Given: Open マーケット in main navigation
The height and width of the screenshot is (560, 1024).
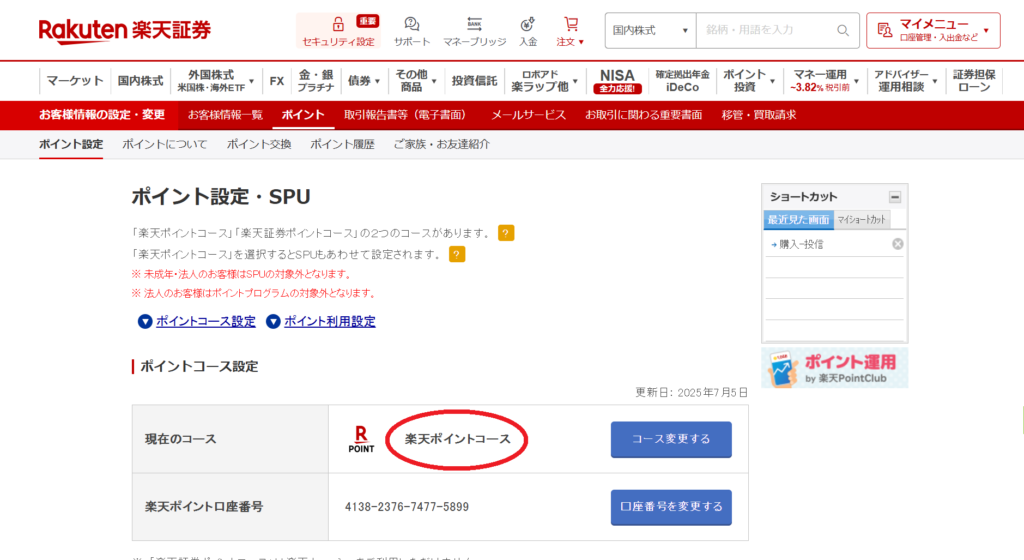Looking at the screenshot, I should click(74, 81).
